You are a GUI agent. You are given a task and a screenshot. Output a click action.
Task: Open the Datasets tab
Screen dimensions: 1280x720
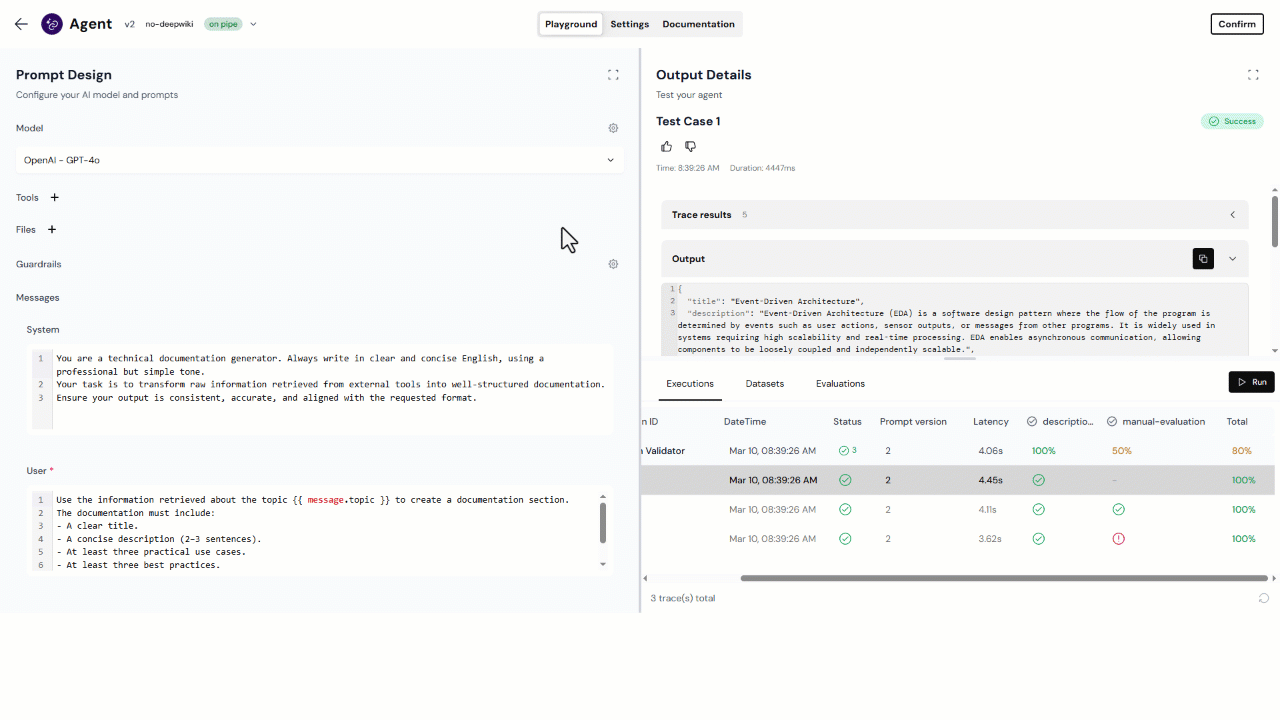[764, 384]
